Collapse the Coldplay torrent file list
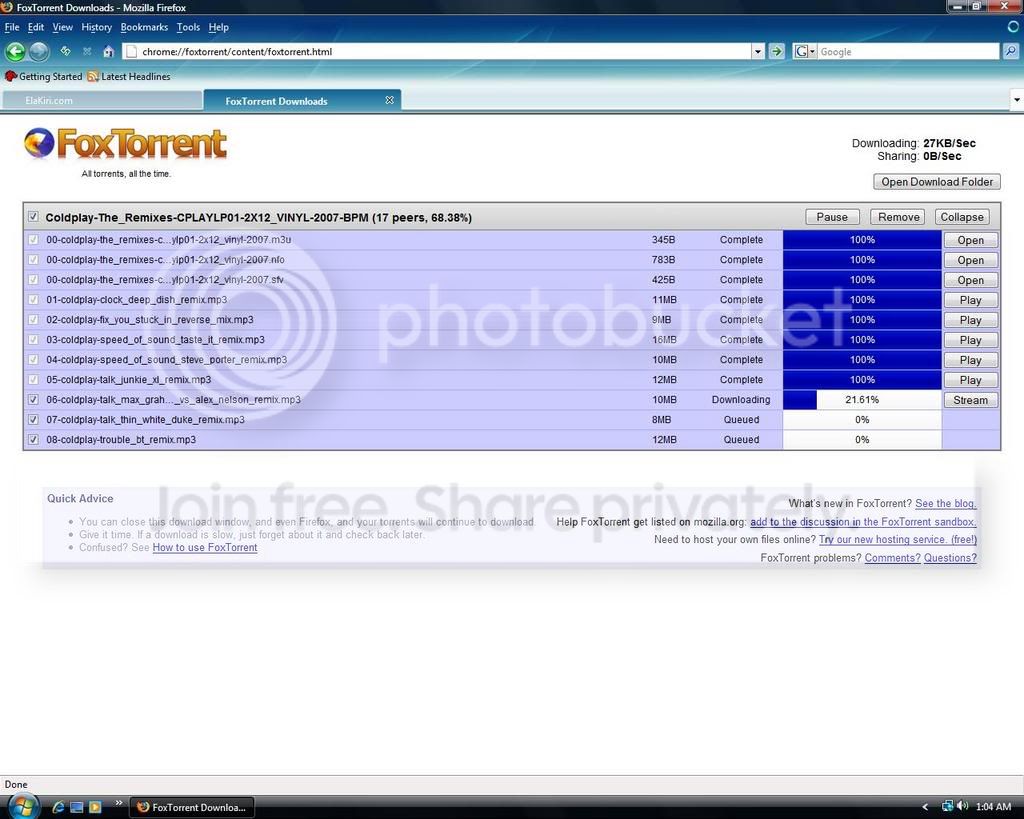The image size is (1024, 819). (961, 217)
